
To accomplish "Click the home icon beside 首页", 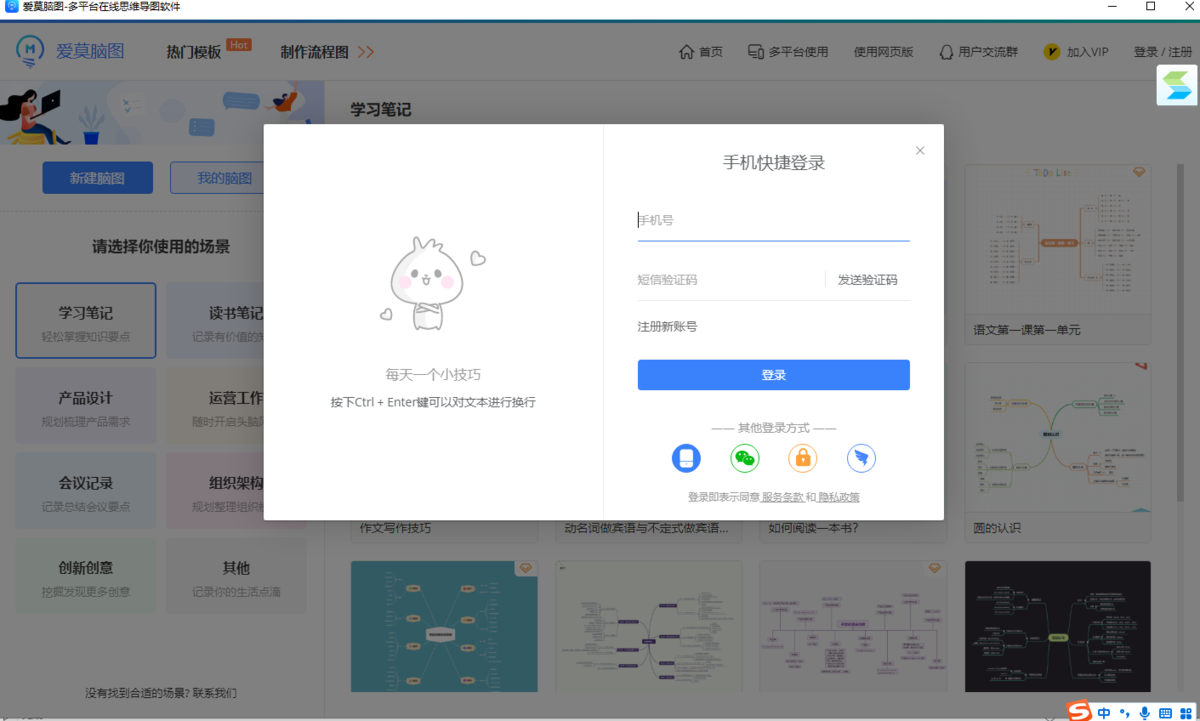I will pyautogui.click(x=685, y=51).
